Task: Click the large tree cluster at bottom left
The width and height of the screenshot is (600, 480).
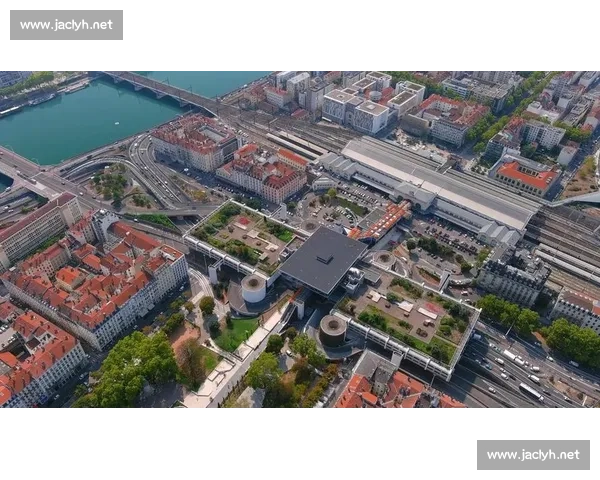Action: 130,369
